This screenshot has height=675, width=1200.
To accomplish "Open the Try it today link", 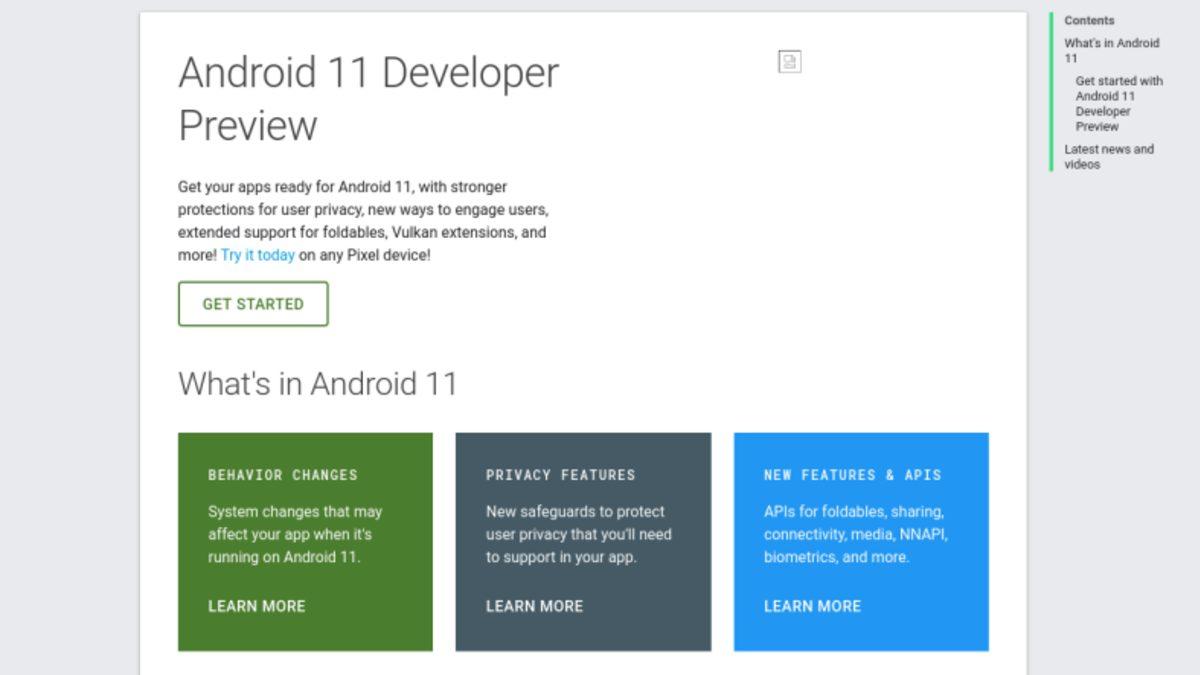I will [258, 255].
